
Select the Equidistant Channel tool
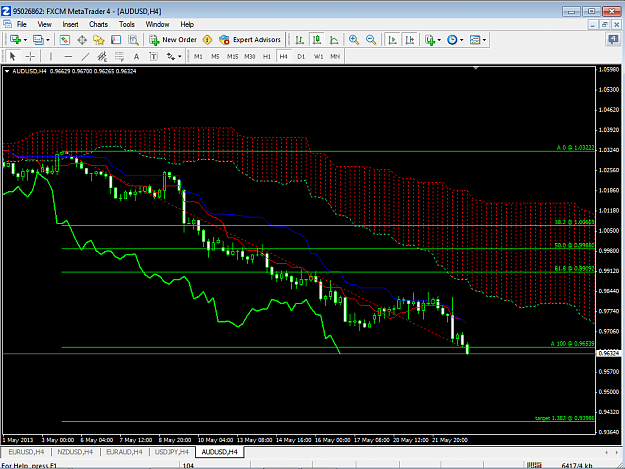[102, 56]
